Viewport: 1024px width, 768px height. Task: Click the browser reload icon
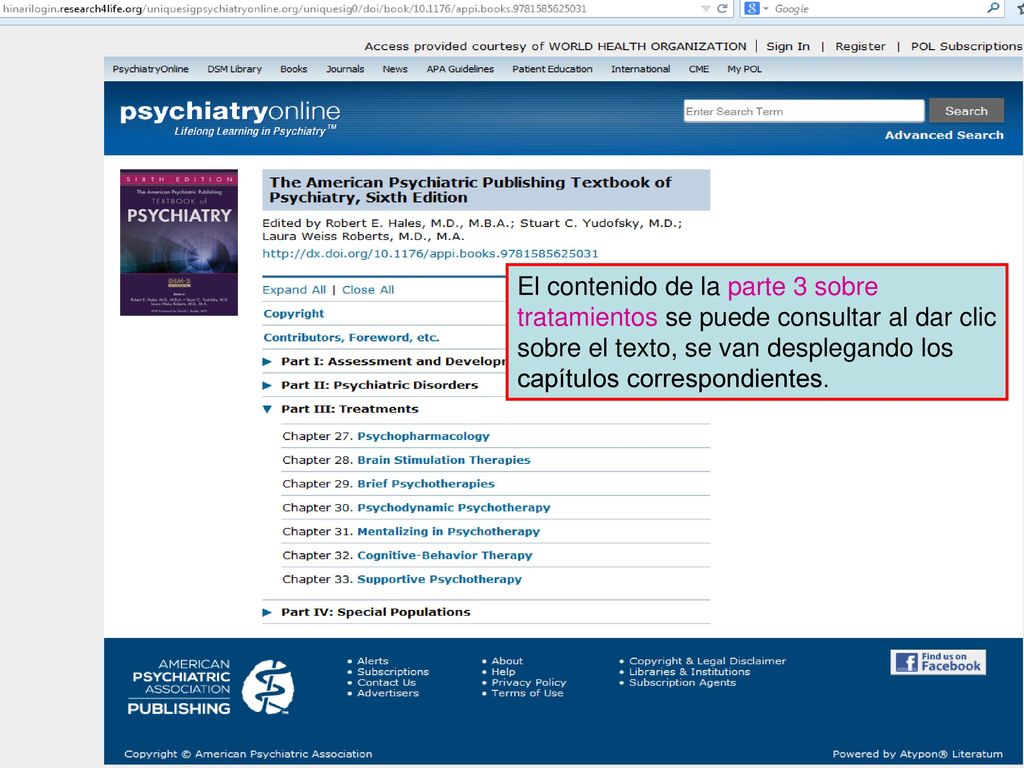tap(722, 8)
